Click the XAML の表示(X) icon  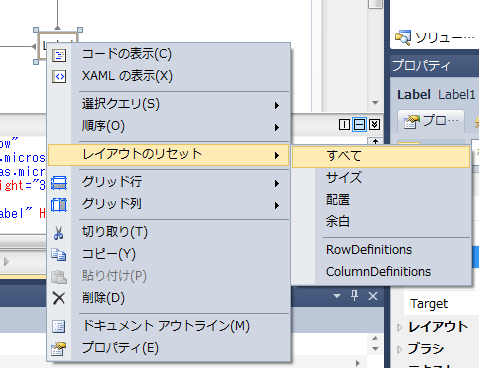point(59,77)
